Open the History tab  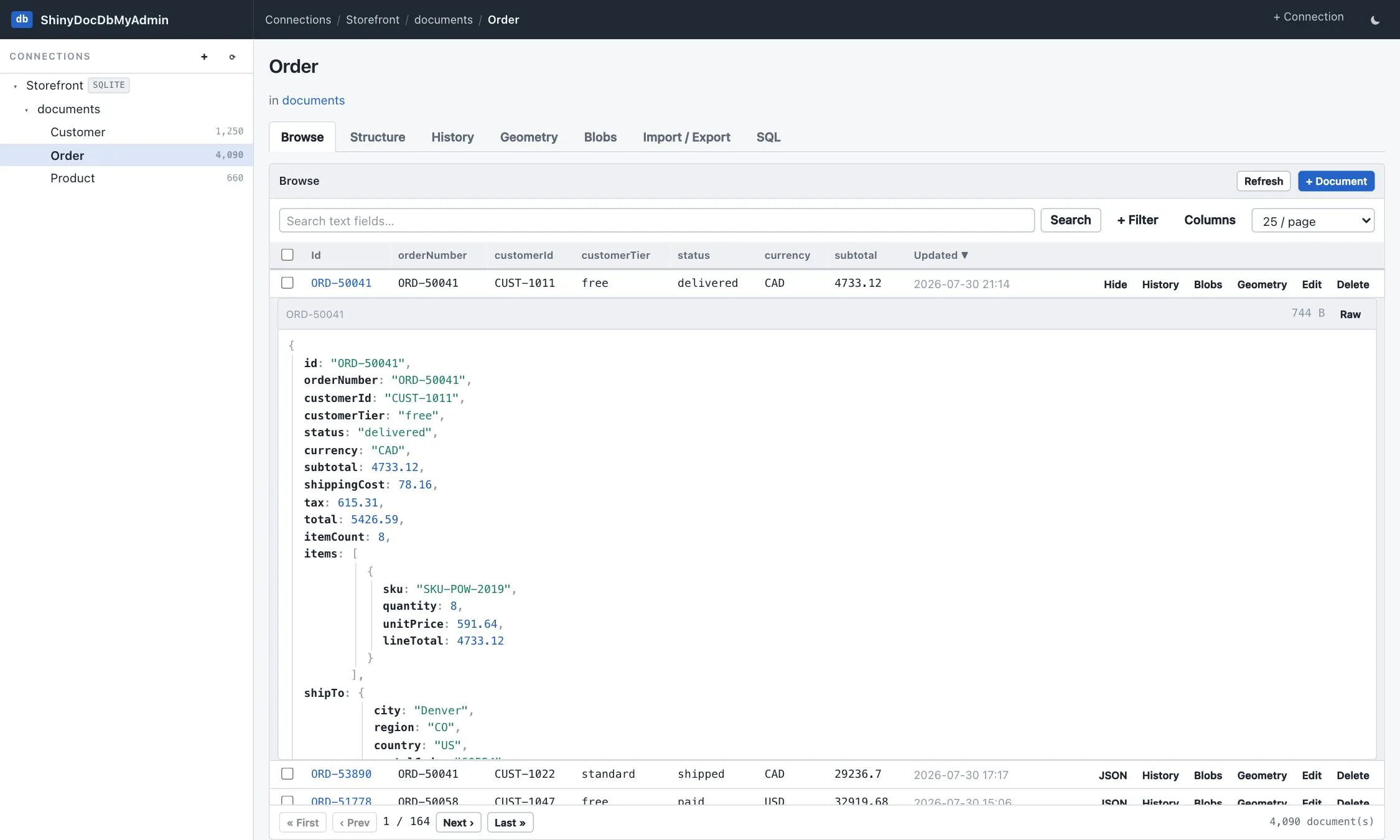click(452, 137)
